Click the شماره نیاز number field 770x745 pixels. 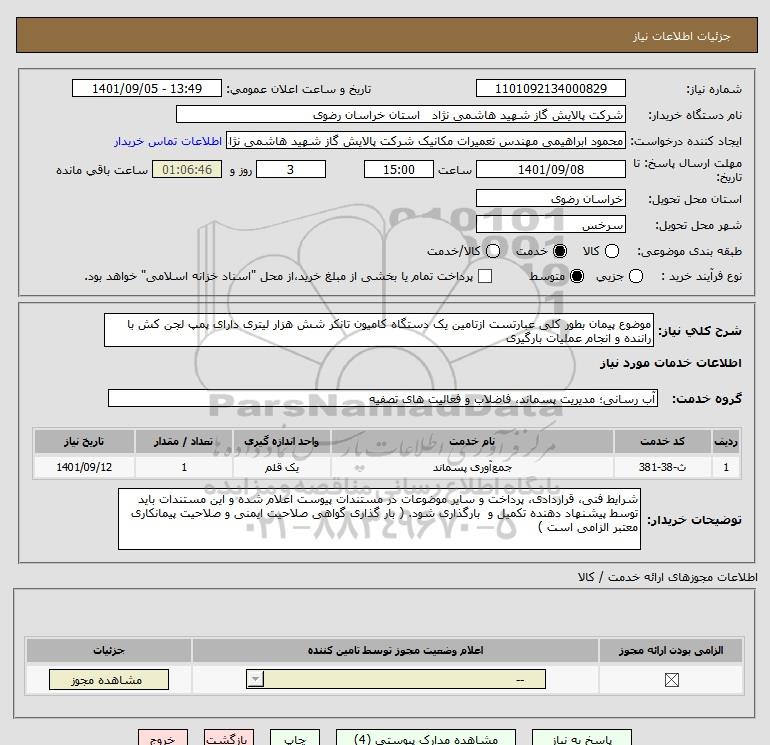click(550, 88)
